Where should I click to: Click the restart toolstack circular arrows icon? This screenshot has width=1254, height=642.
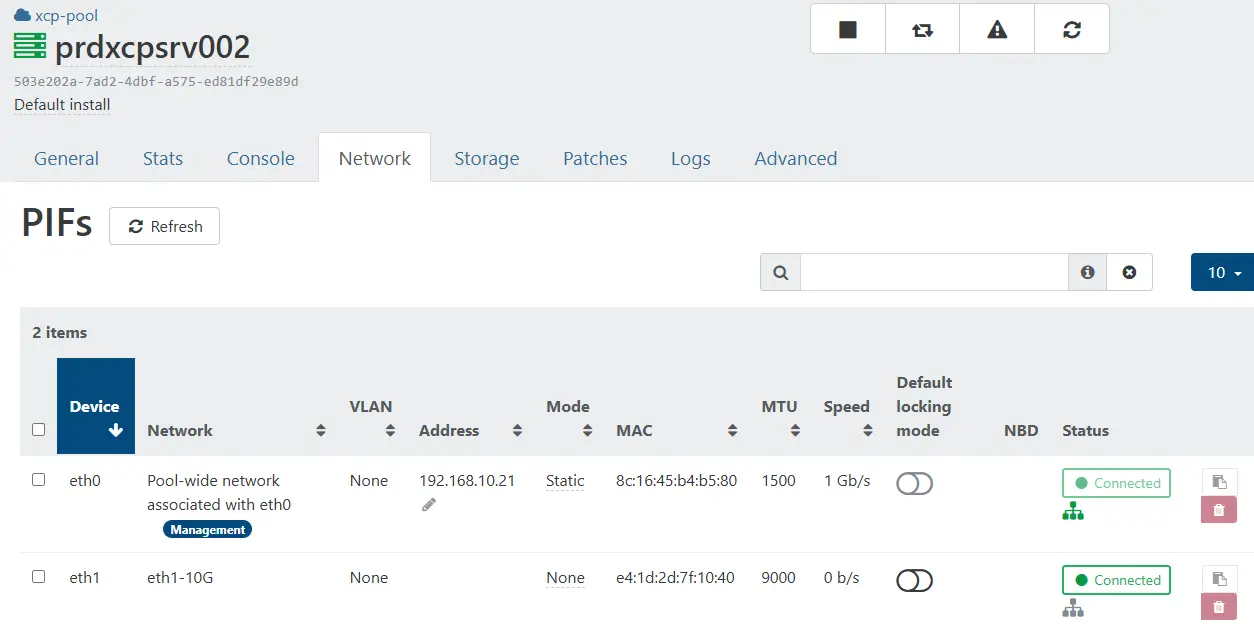[x=1071, y=28]
